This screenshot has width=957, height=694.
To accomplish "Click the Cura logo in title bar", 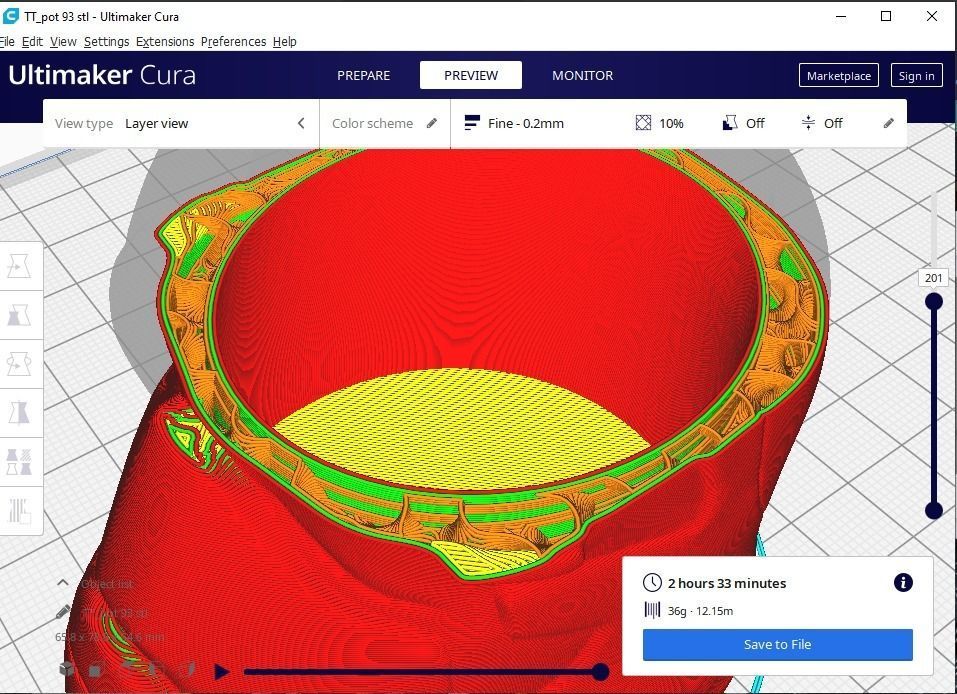I will (10, 16).
